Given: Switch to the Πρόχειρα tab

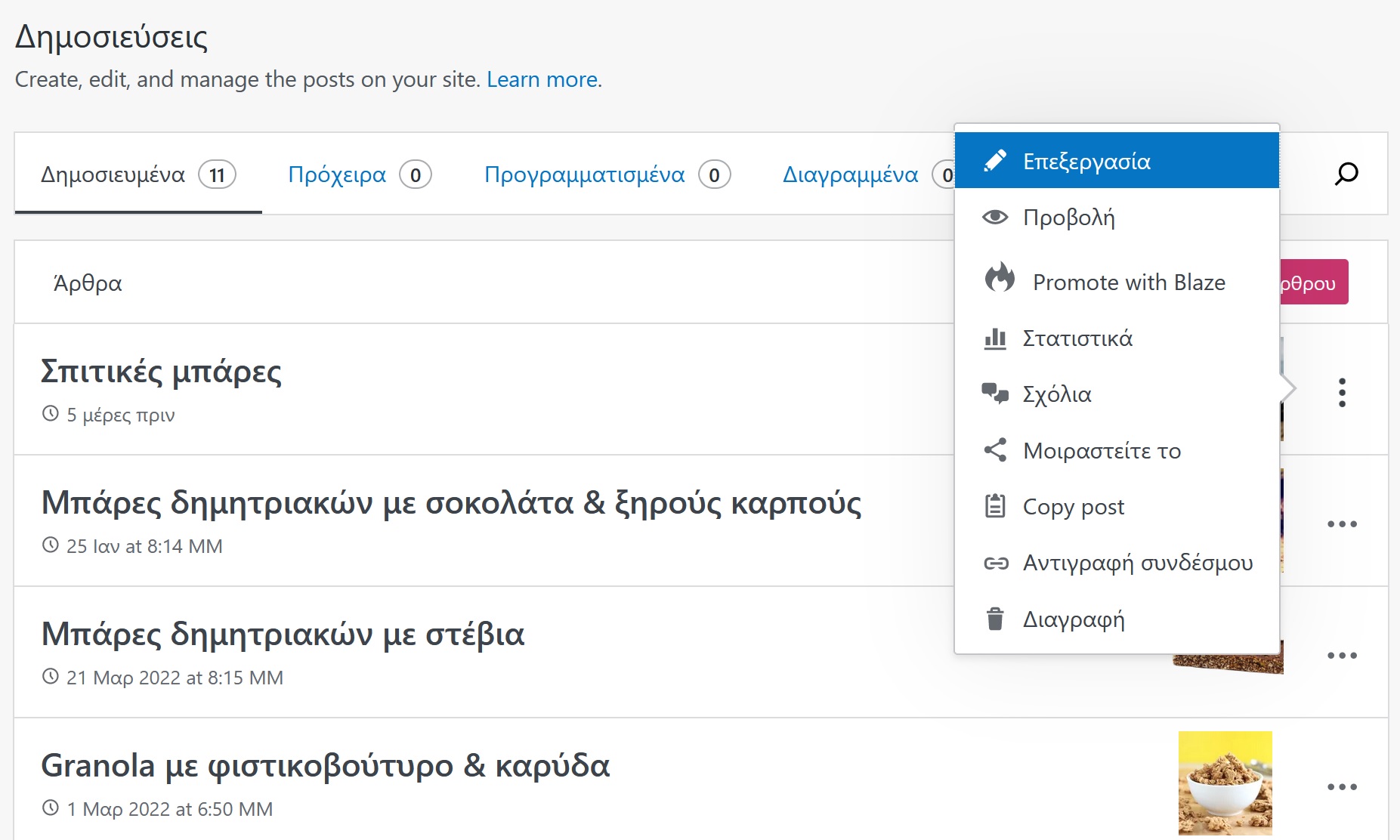Looking at the screenshot, I should [337, 174].
